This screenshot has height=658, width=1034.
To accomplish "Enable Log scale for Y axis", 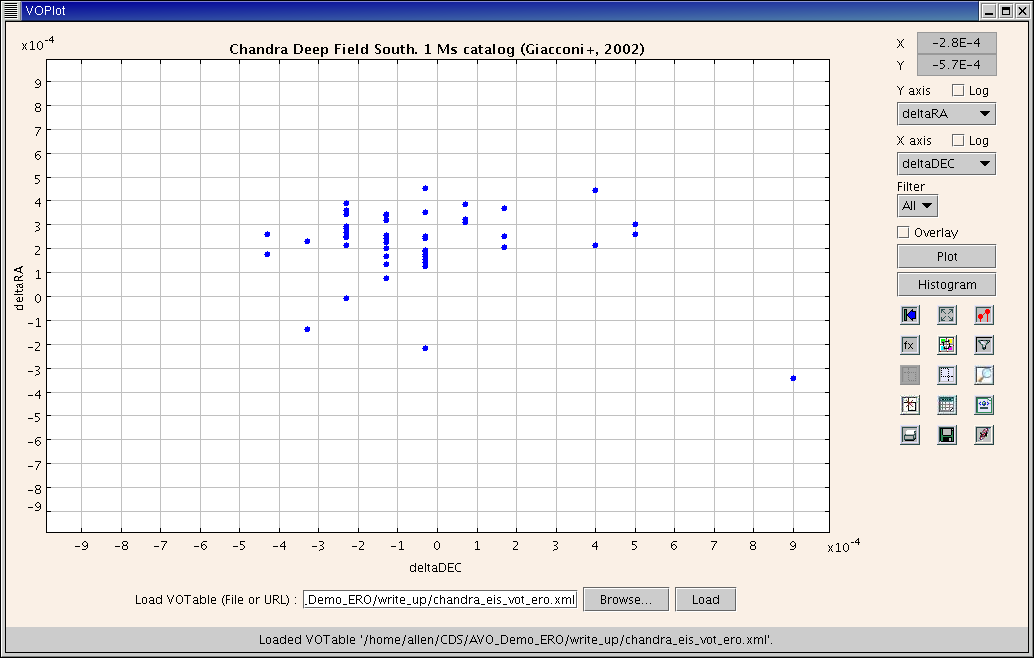I will (x=958, y=91).
